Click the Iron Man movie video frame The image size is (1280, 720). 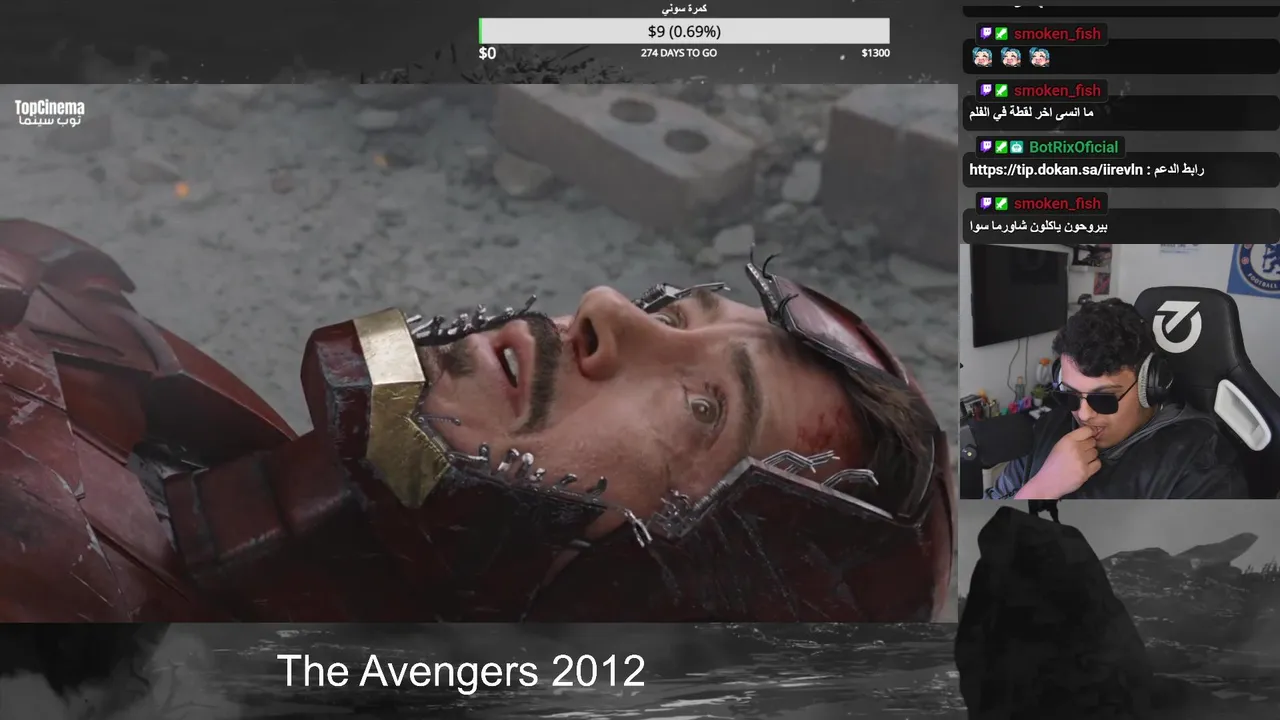coord(478,353)
